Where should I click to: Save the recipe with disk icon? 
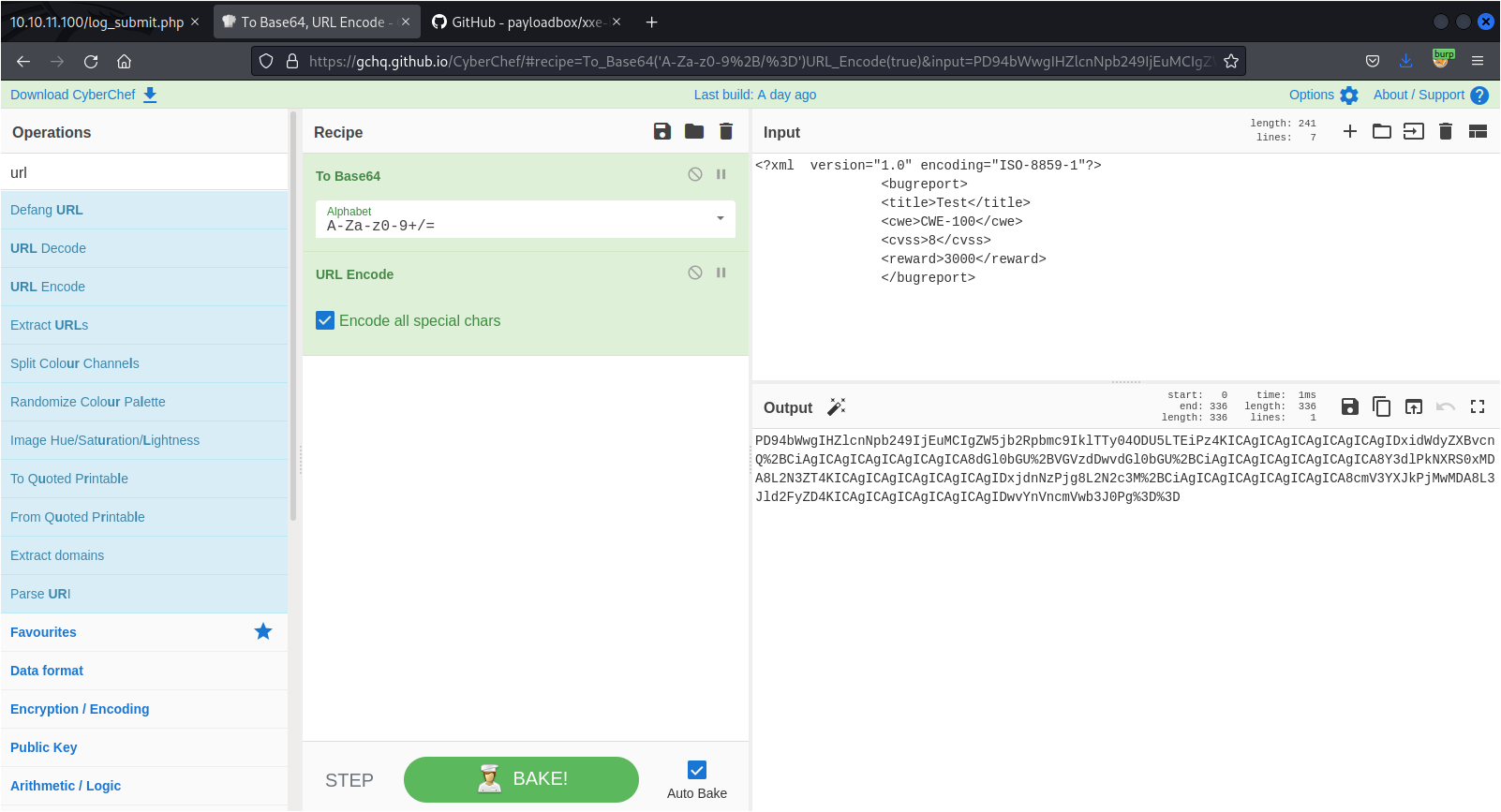(662, 131)
